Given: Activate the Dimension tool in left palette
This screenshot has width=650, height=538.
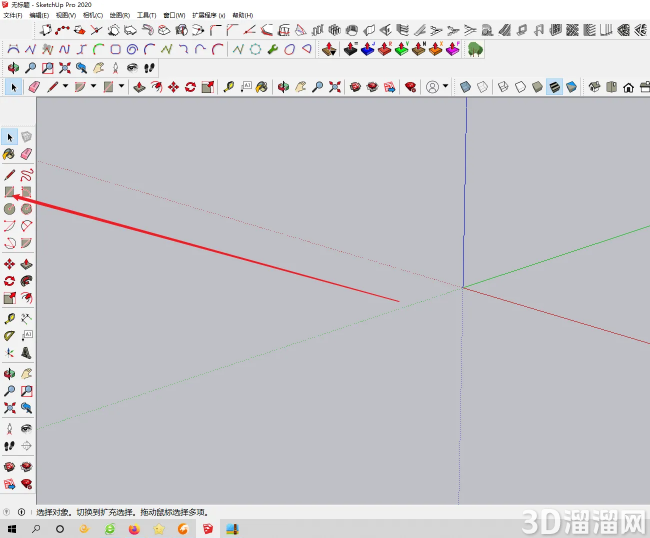Looking at the screenshot, I should [x=26, y=318].
